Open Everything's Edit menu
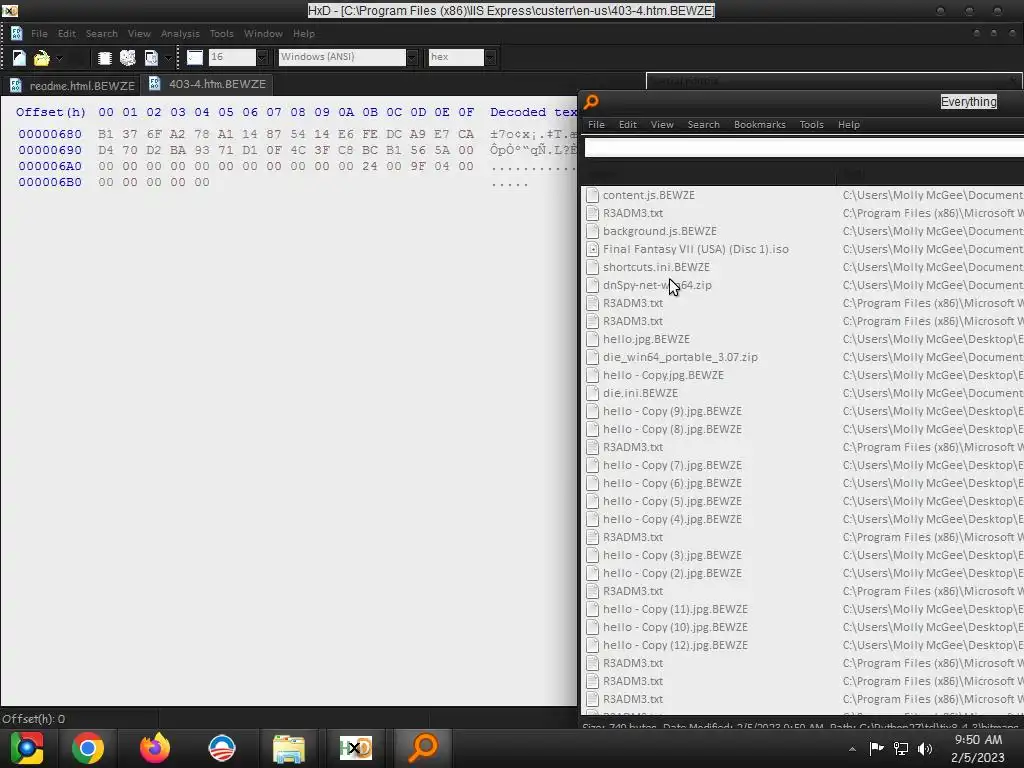This screenshot has height=768, width=1024. [628, 124]
